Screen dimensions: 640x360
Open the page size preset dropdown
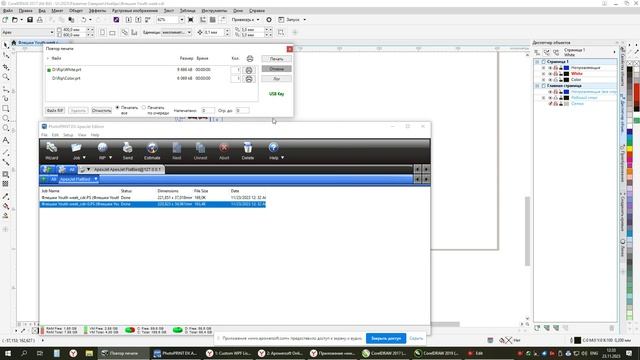pos(52,32)
